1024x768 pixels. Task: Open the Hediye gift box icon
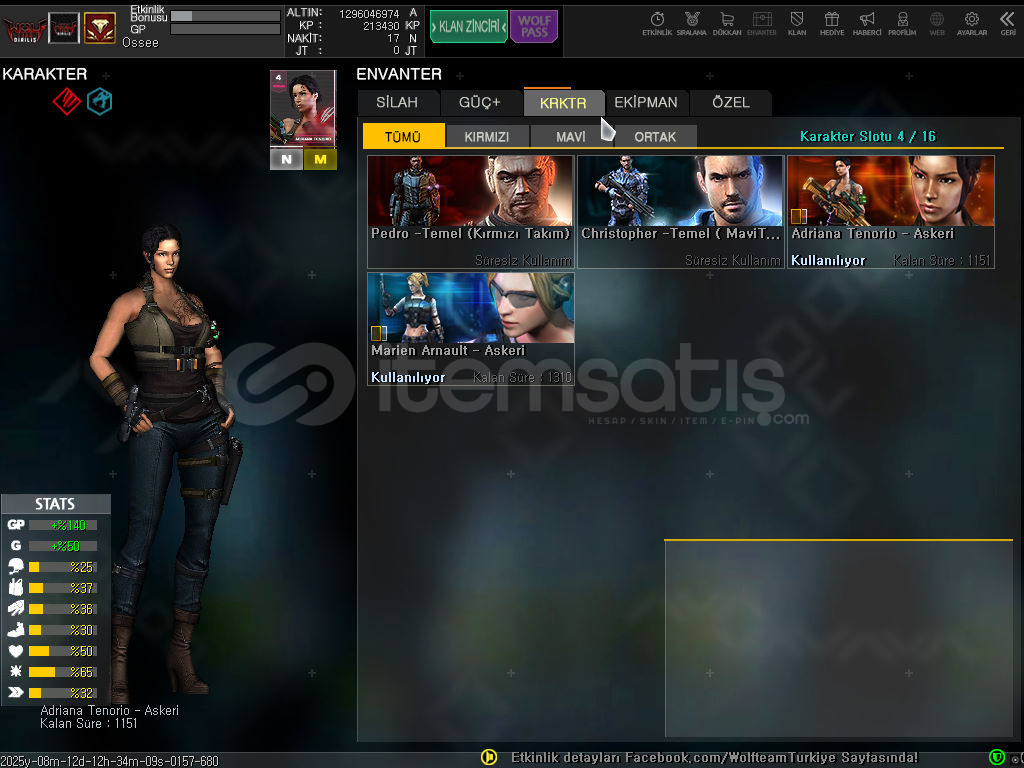832,24
